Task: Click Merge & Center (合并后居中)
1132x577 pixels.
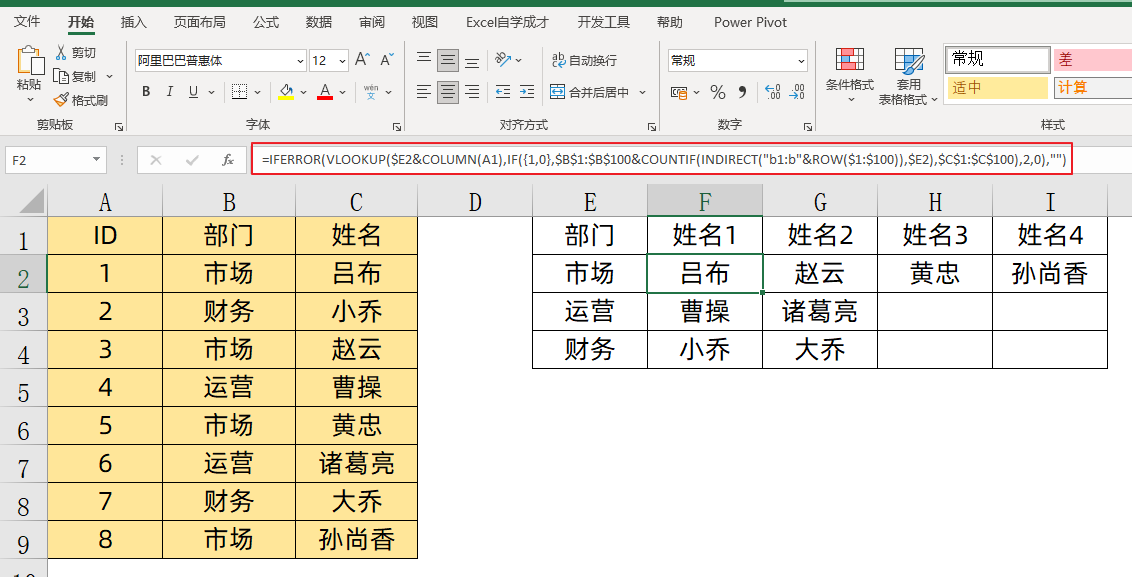Action: (x=590, y=92)
